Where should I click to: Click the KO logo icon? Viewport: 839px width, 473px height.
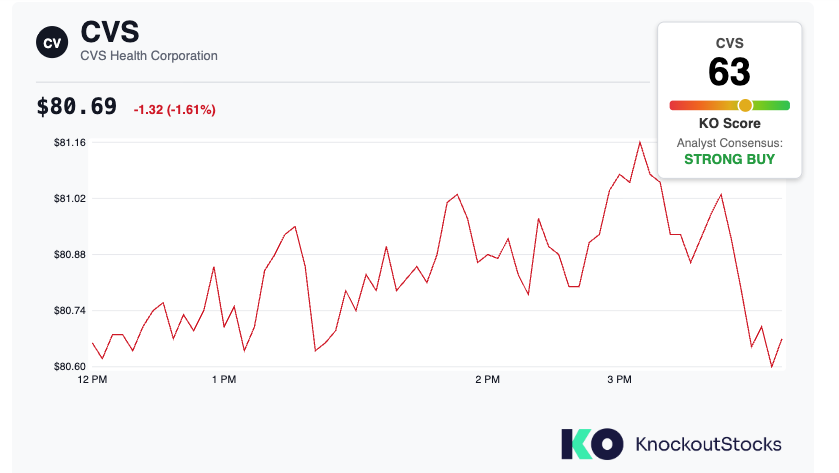[592, 444]
